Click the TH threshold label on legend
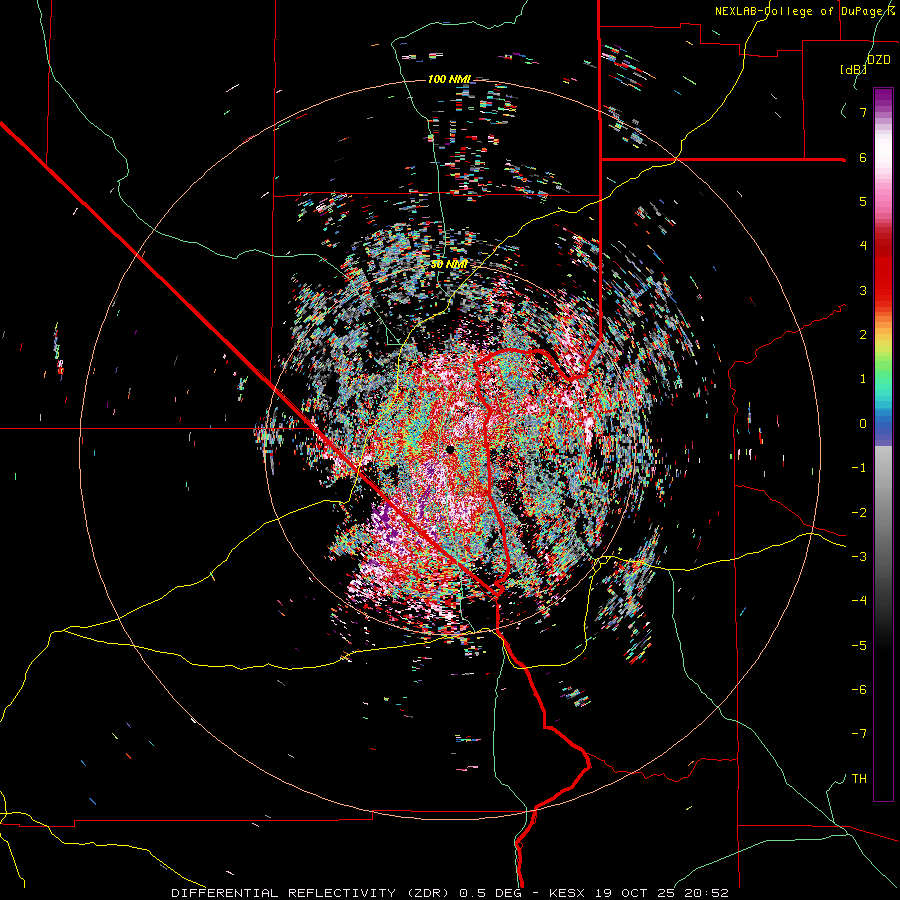Image resolution: width=900 pixels, height=900 pixels. 859,779
